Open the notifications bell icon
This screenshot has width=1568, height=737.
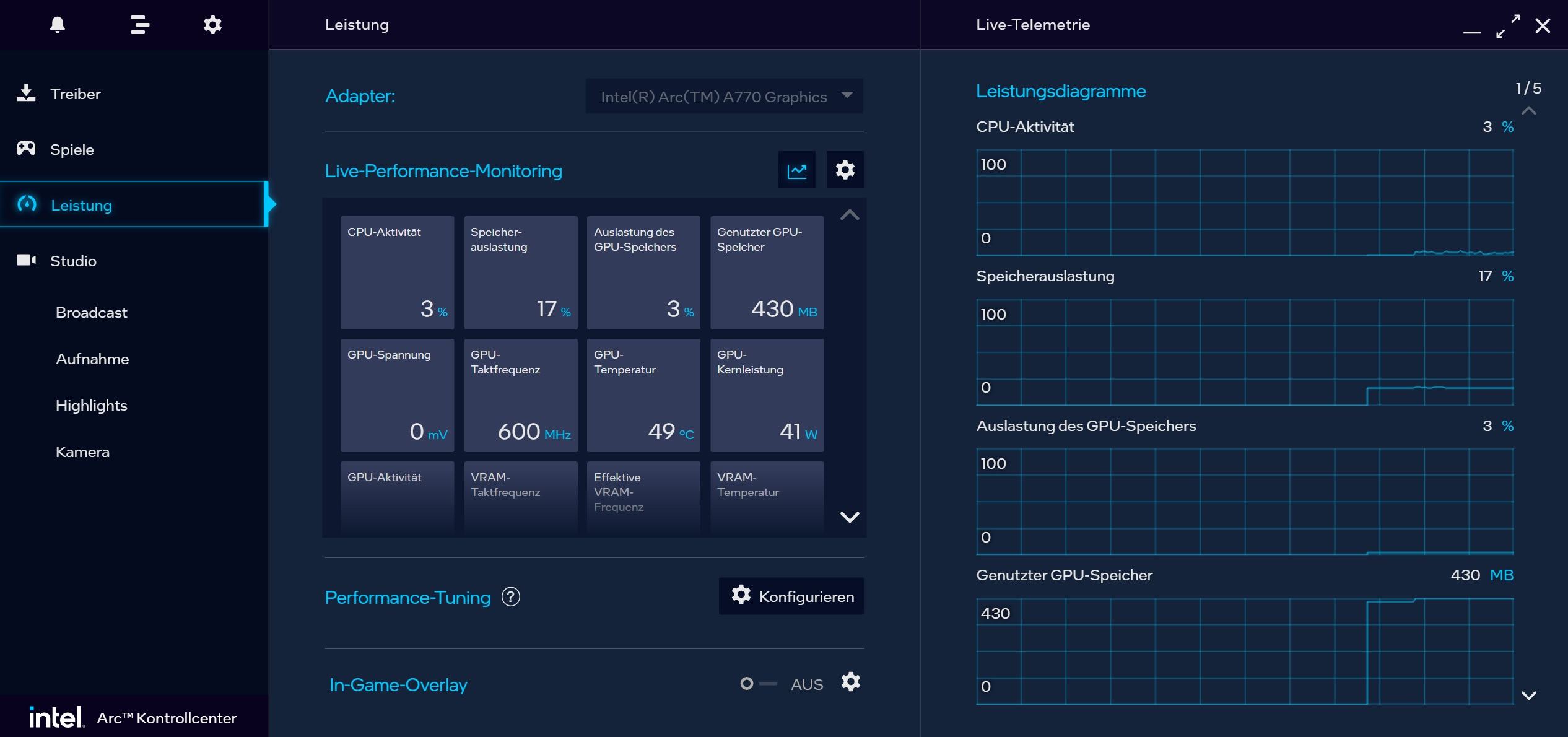pos(58,25)
